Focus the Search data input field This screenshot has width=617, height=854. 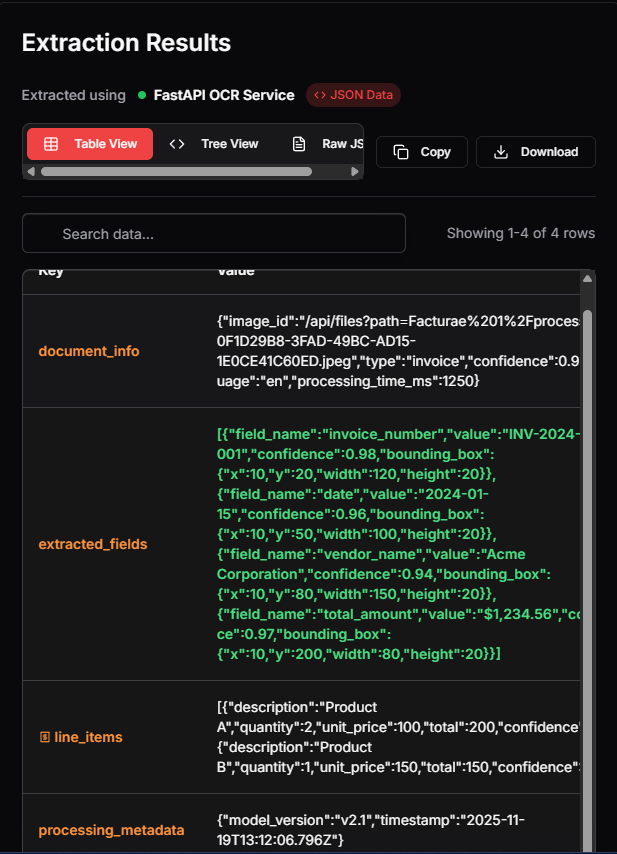214,233
